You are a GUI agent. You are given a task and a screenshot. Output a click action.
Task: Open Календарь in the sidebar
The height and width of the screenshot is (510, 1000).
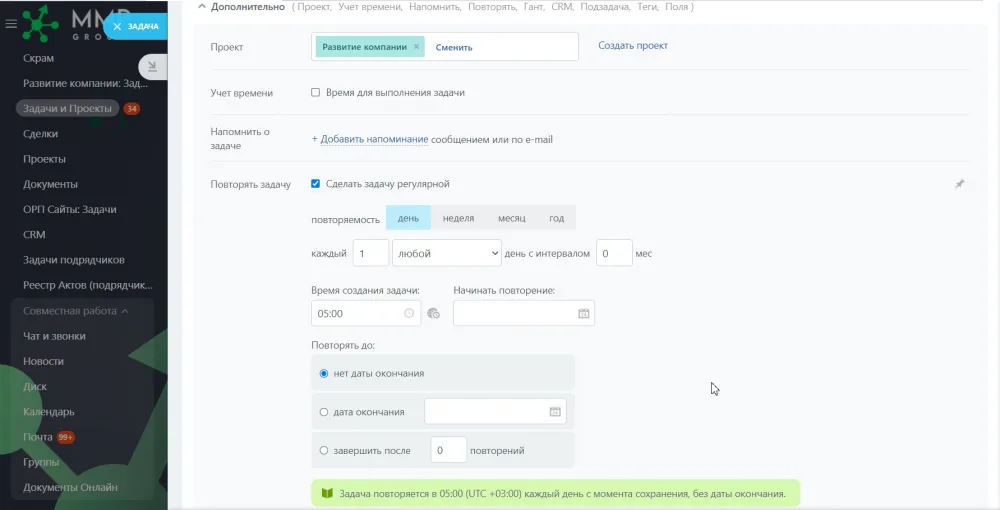pos(48,412)
